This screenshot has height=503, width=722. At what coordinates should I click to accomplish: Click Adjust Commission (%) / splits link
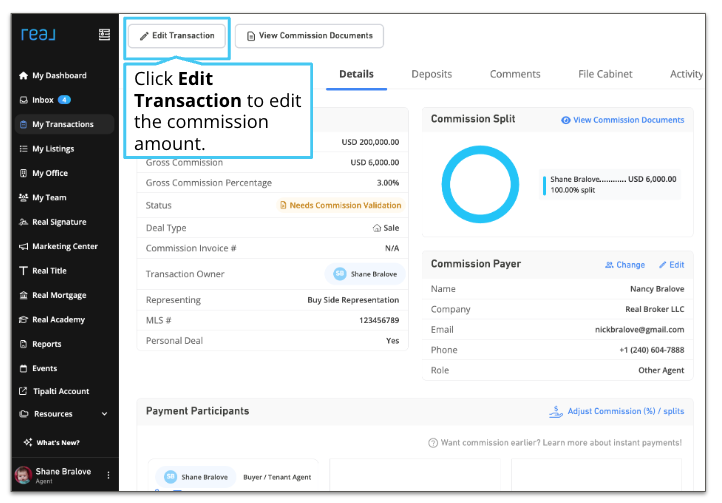tap(617, 411)
